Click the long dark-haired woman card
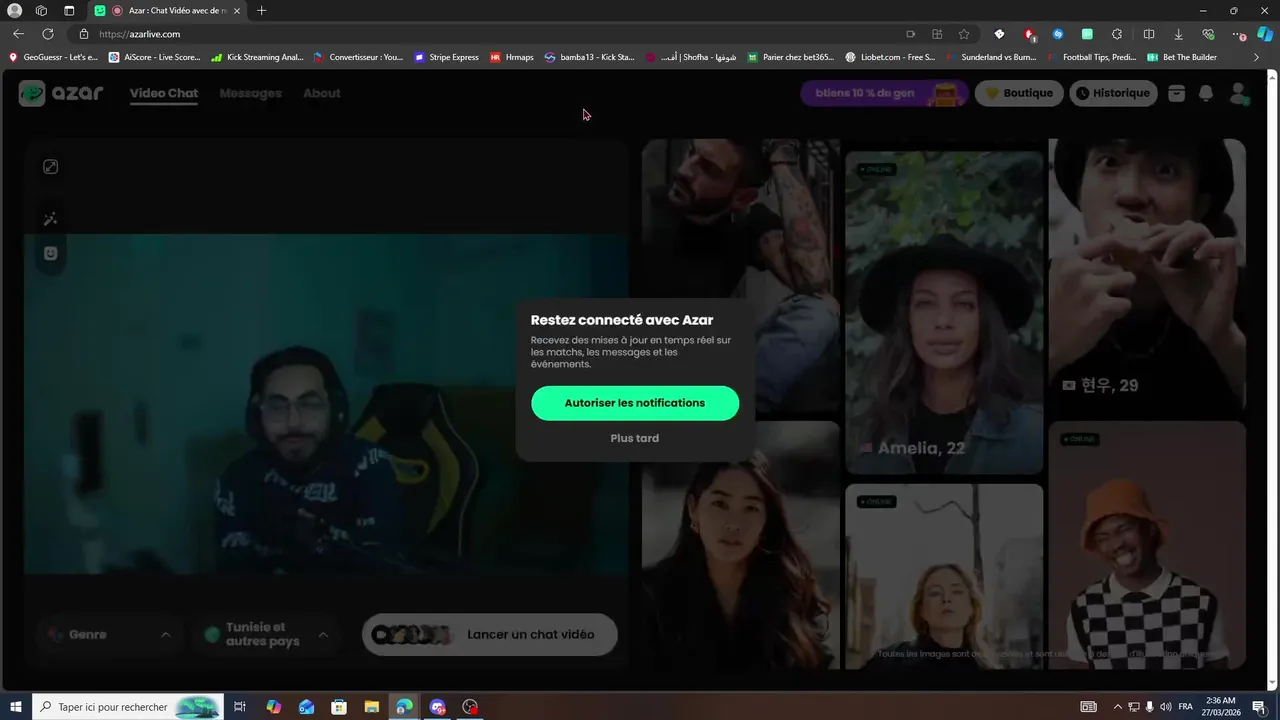This screenshot has width=1280, height=720. (740, 545)
